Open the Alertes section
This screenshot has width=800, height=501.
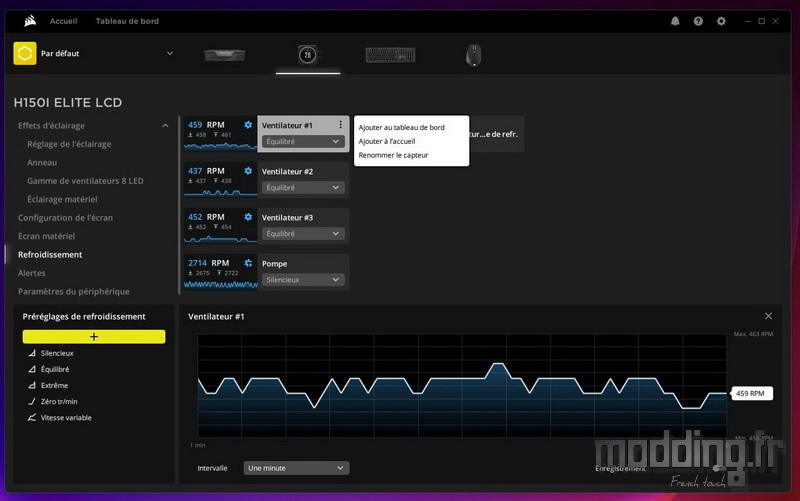[x=32, y=272]
